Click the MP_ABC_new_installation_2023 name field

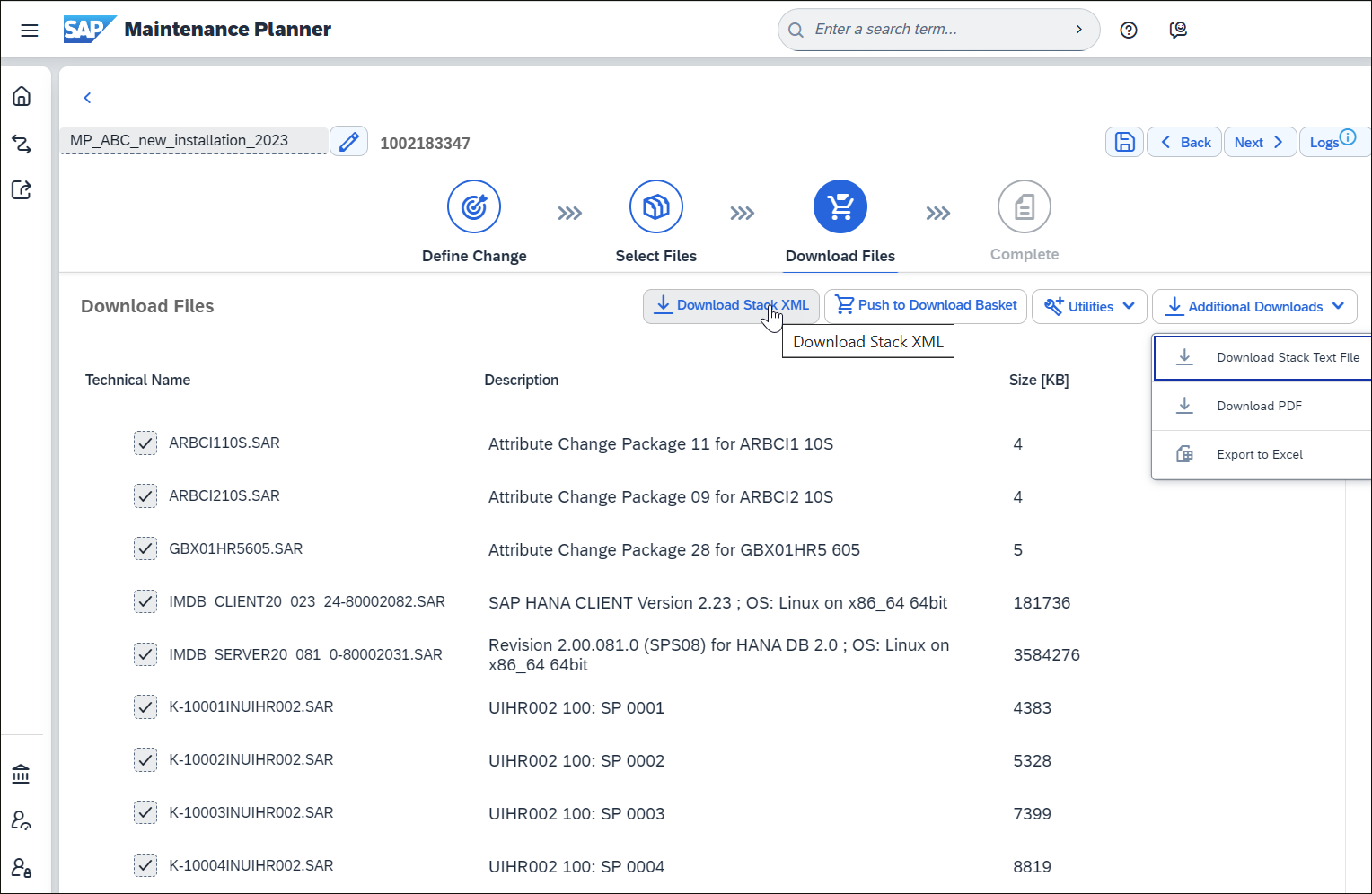[194, 140]
